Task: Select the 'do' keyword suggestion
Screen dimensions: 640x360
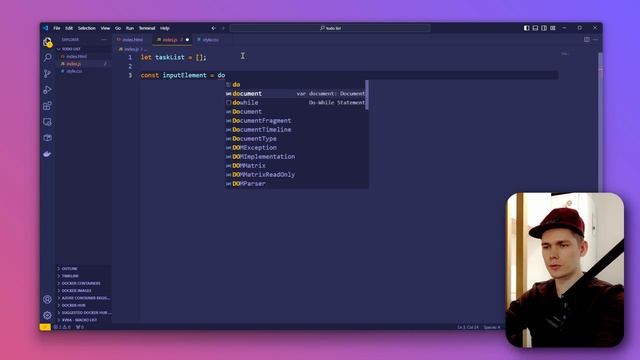Action: pyautogui.click(x=297, y=84)
